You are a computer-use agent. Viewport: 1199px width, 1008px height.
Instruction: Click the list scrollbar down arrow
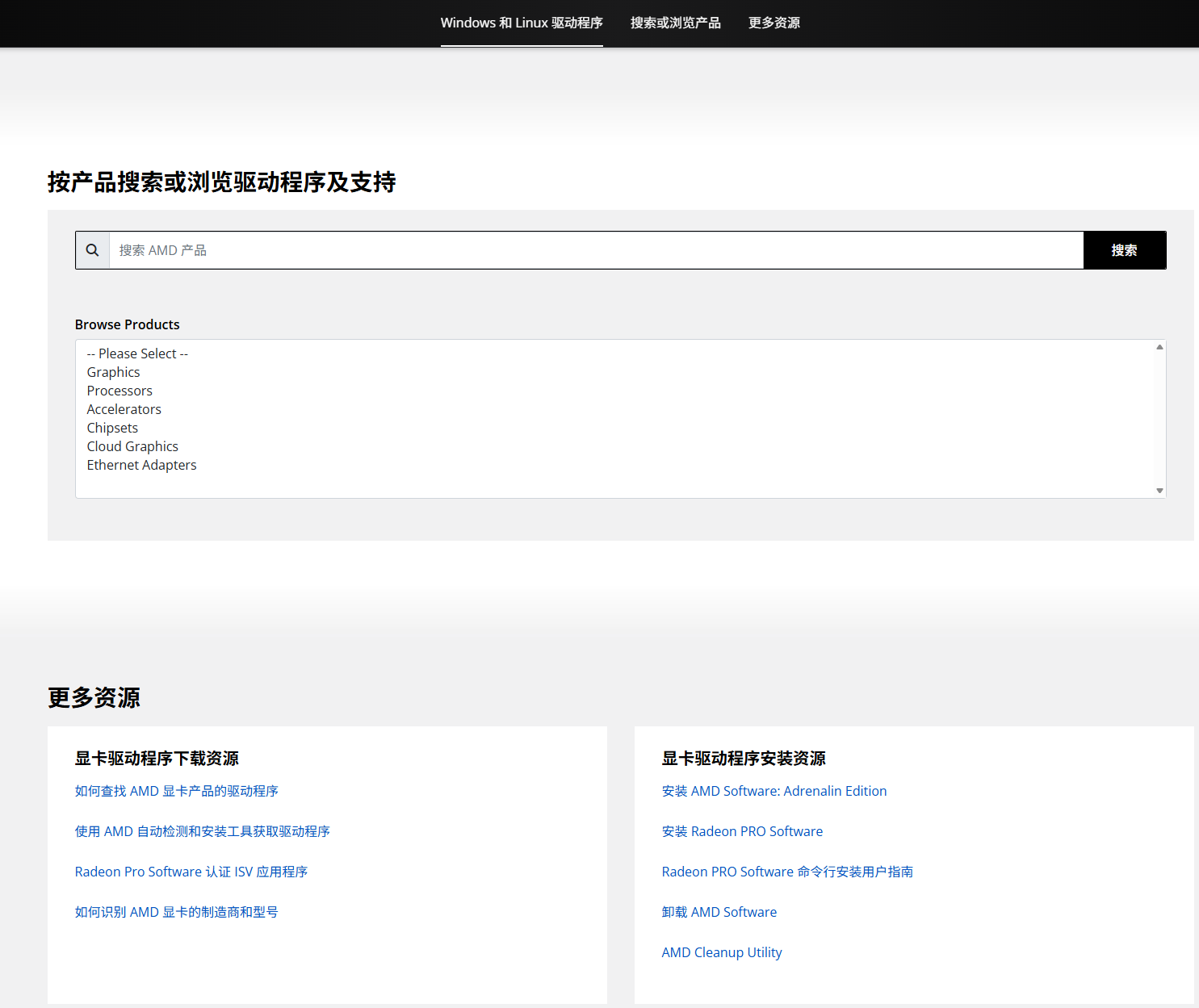pos(1159,491)
